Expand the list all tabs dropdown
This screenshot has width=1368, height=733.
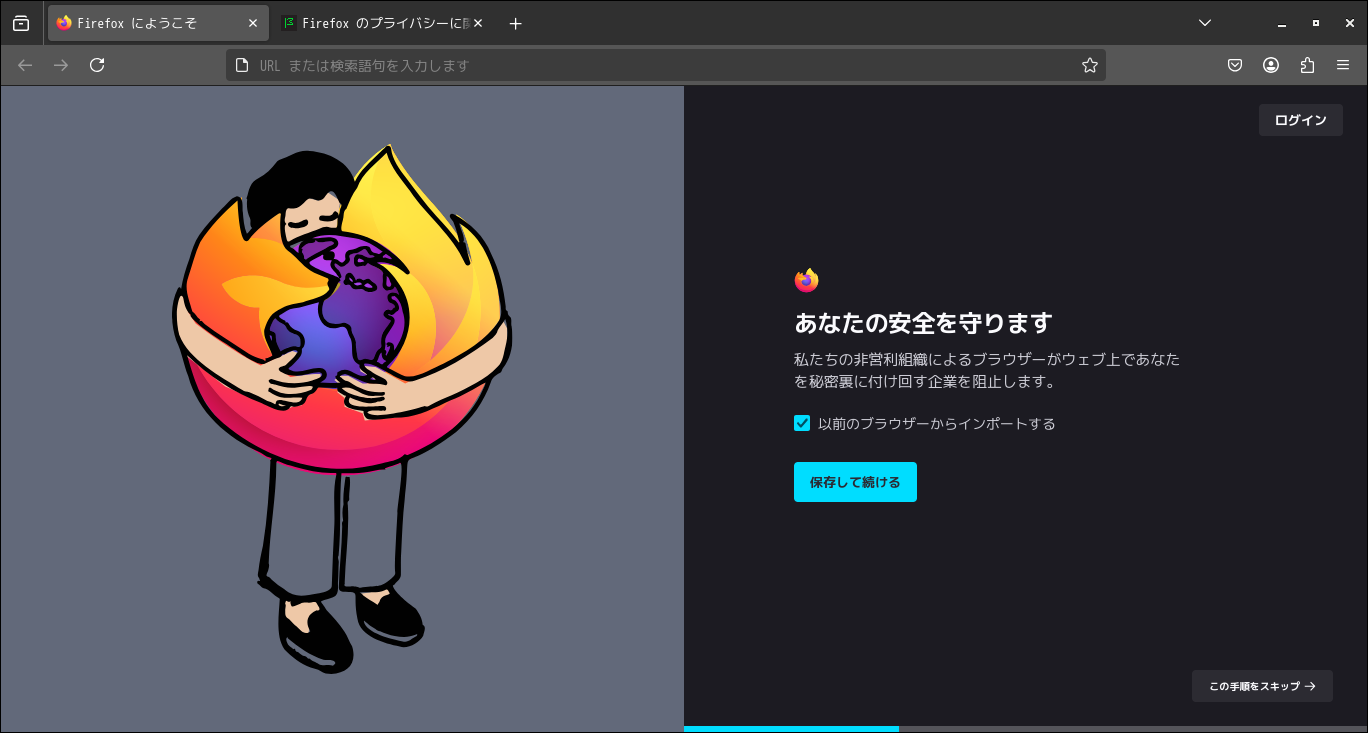click(x=1205, y=23)
